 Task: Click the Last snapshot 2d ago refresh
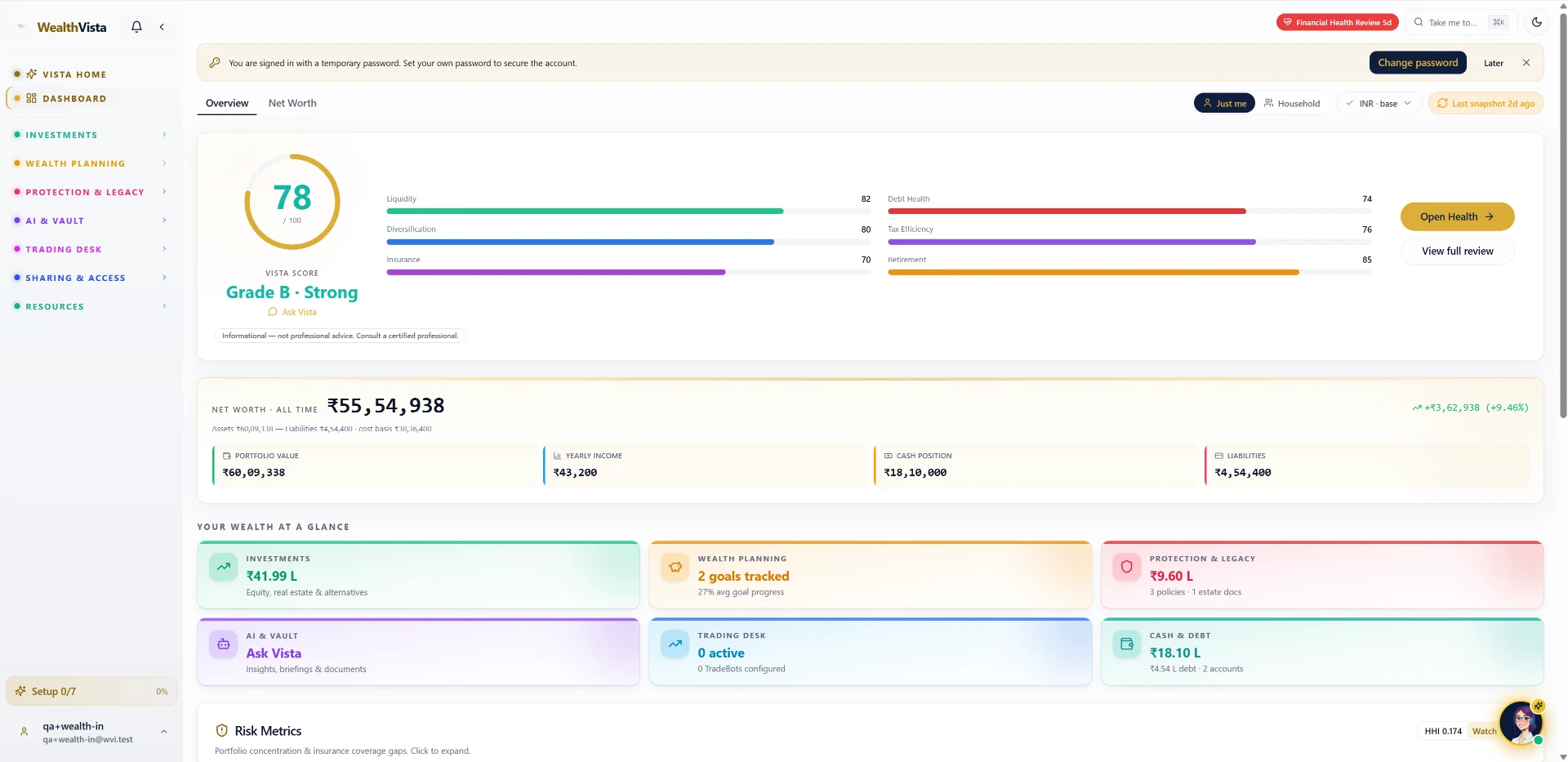[1486, 104]
